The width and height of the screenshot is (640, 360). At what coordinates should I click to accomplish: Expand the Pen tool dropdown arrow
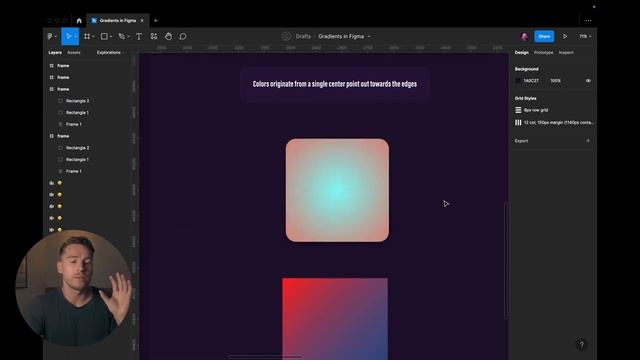(128, 36)
